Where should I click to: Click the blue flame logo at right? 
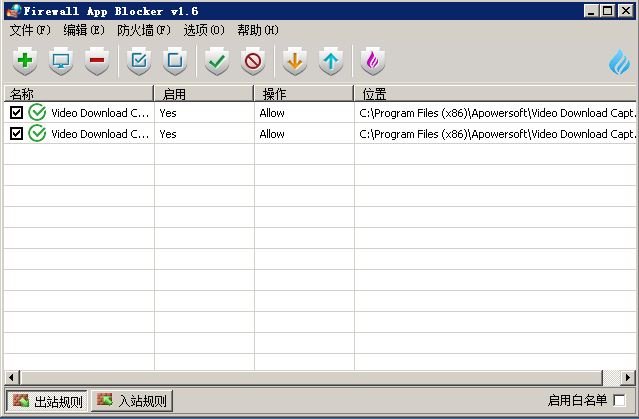click(619, 62)
